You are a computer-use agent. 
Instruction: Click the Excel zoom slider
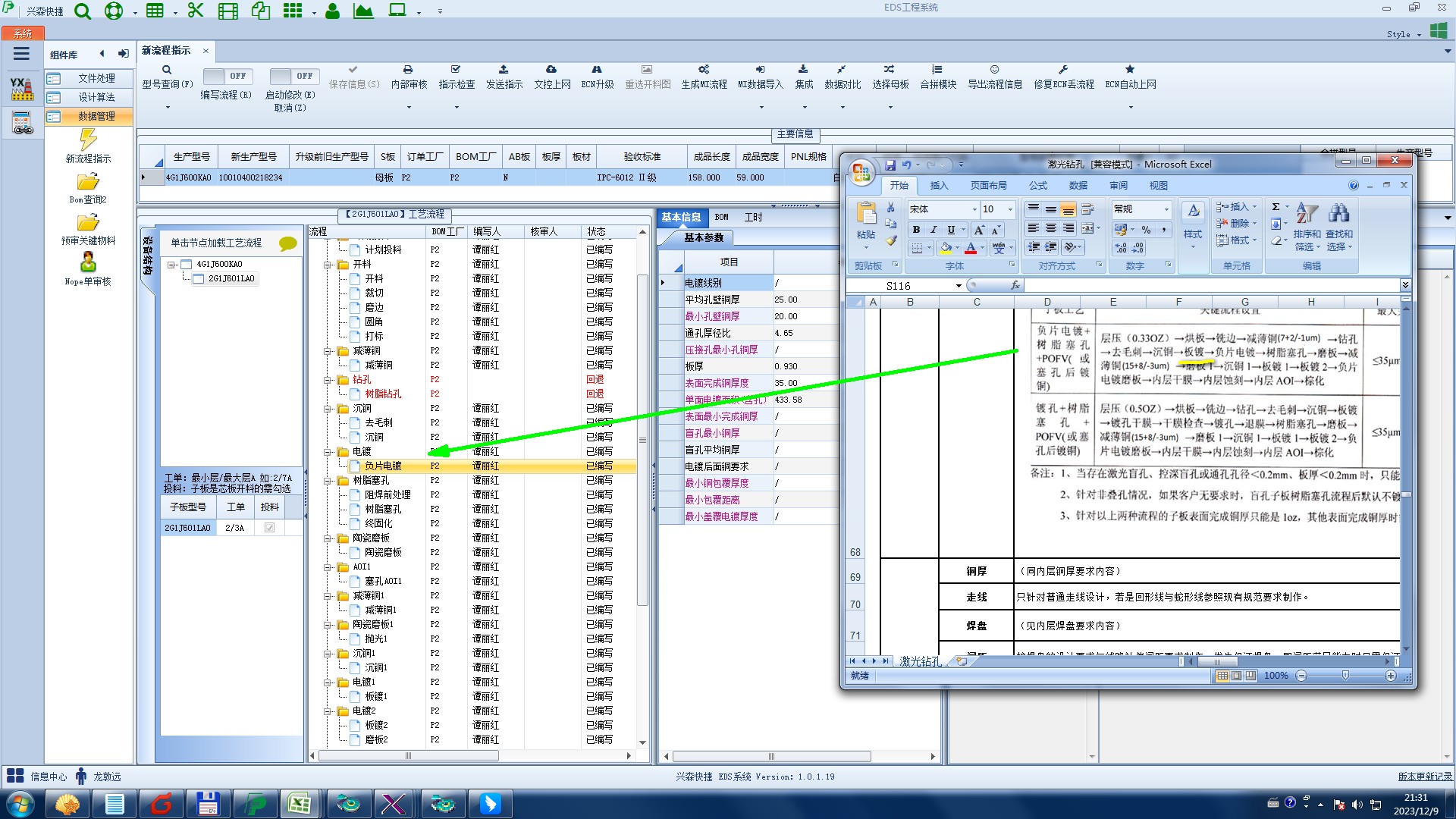(1345, 676)
